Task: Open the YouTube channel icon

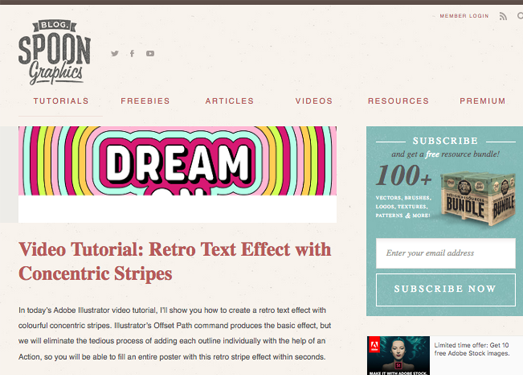Action: 150,53
